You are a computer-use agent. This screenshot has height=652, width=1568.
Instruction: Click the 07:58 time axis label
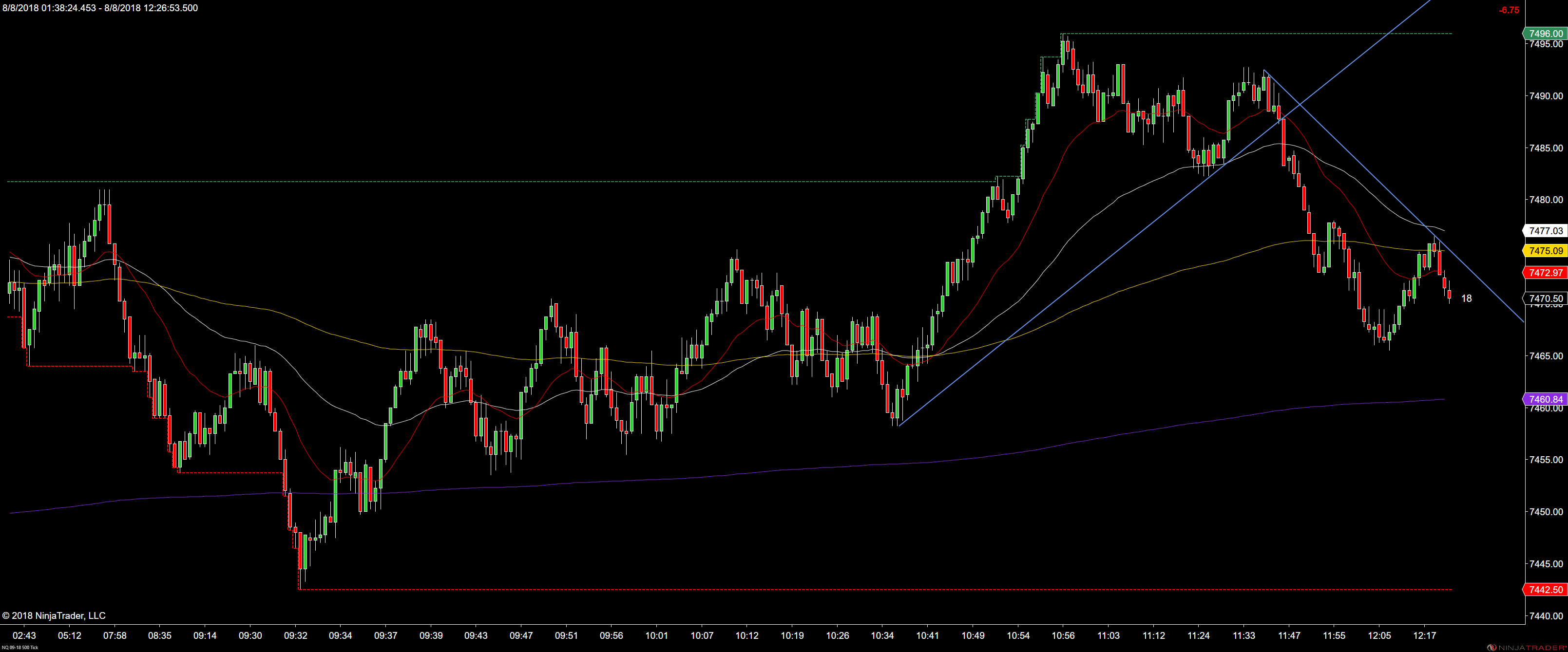click(115, 635)
